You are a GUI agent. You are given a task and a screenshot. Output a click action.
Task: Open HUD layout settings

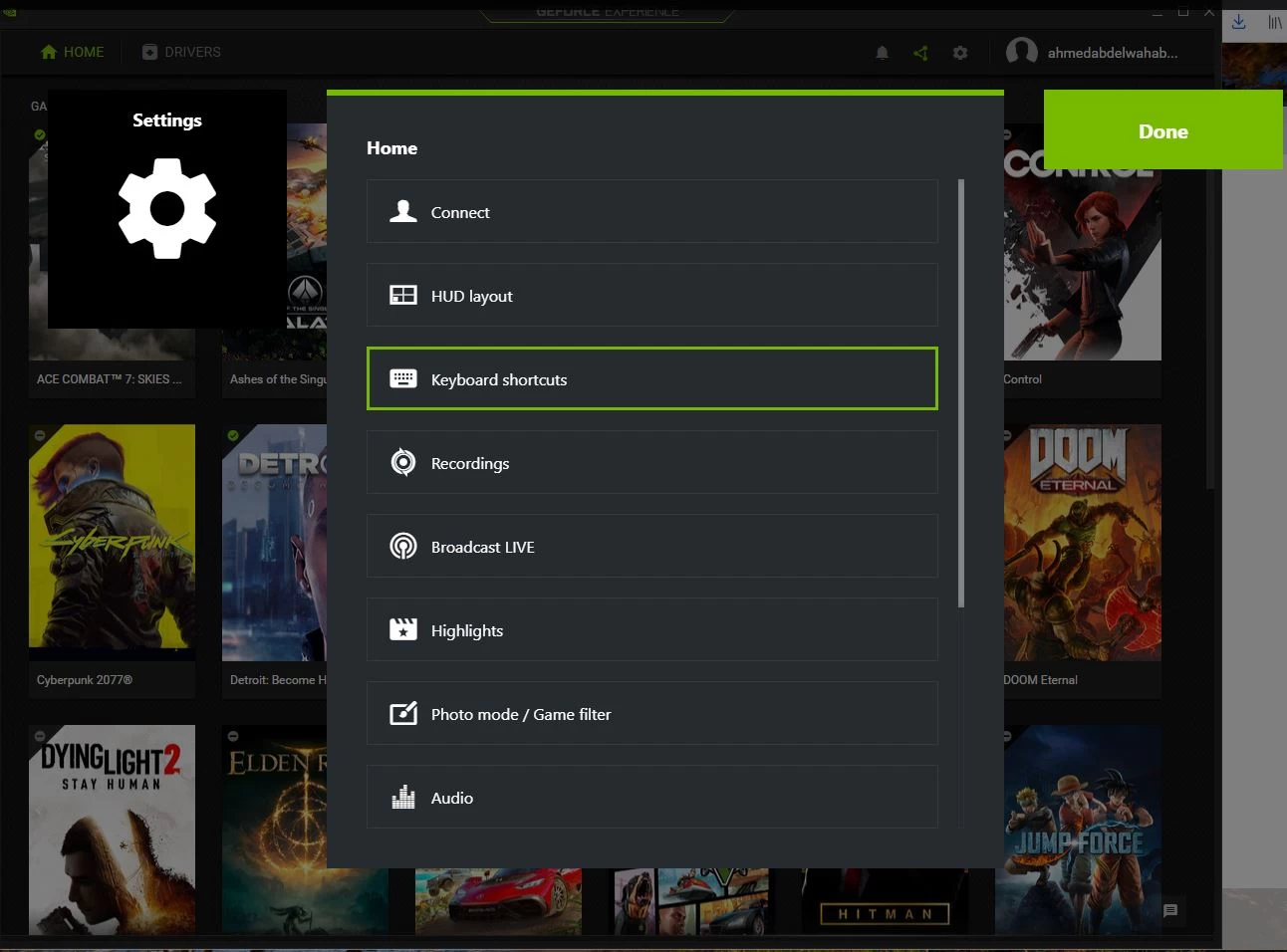click(x=651, y=295)
